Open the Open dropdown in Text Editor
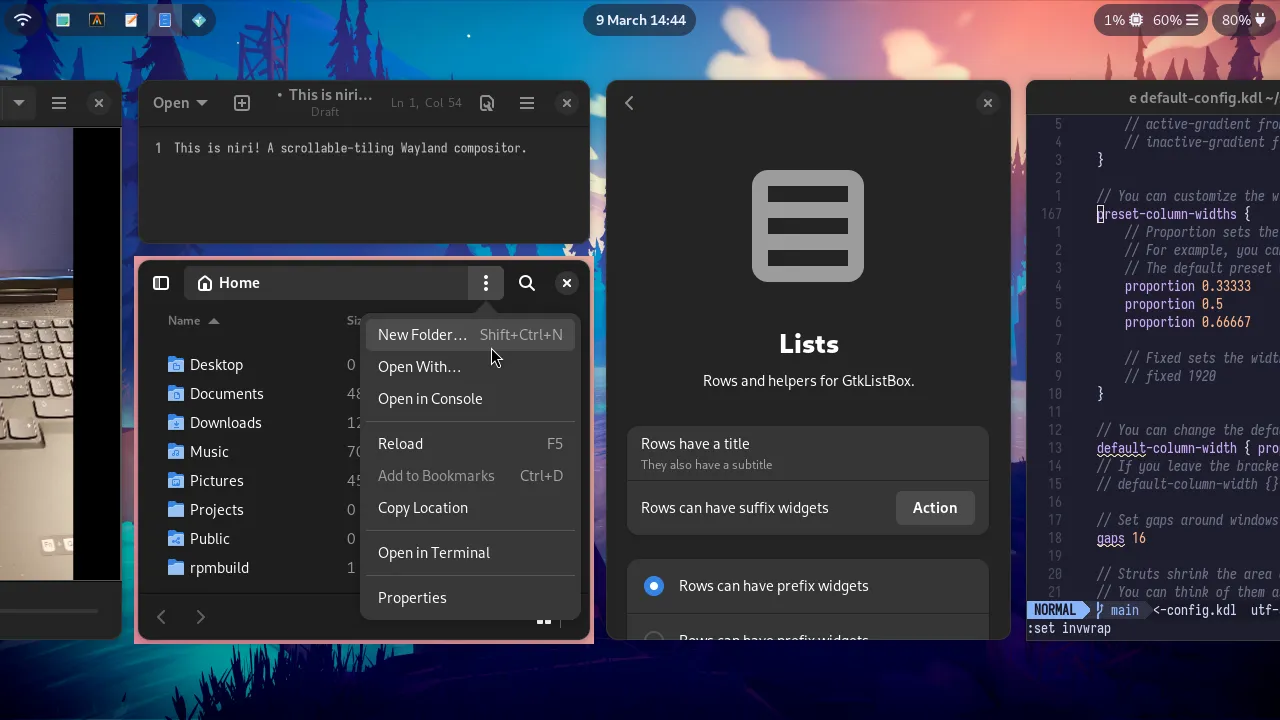Image resolution: width=1280 pixels, height=720 pixels. tap(179, 102)
